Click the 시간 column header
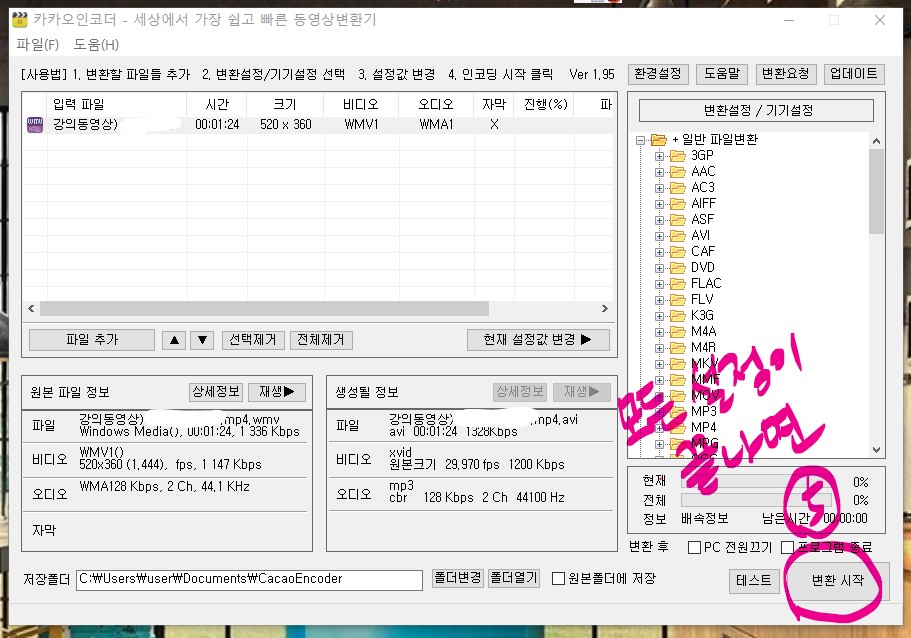Image resolution: width=911 pixels, height=638 pixels. click(217, 104)
